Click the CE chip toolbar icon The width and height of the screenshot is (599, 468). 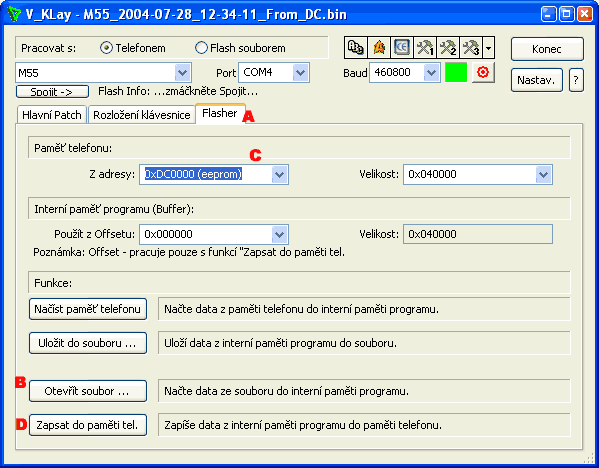[x=402, y=48]
